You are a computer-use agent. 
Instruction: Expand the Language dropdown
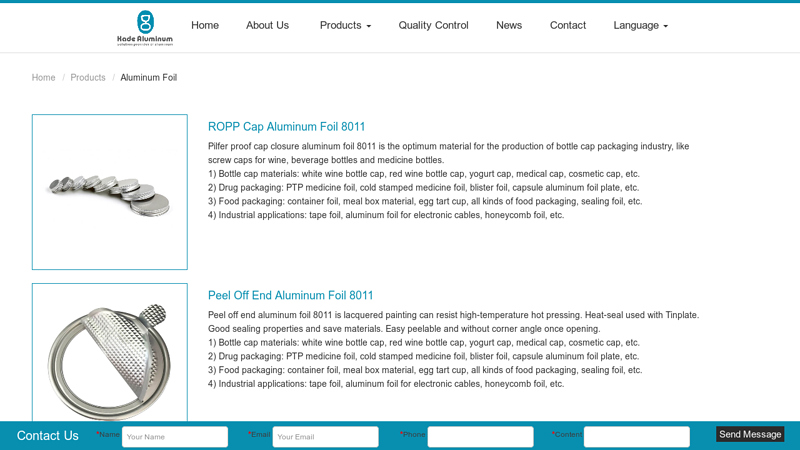pyautogui.click(x=640, y=25)
